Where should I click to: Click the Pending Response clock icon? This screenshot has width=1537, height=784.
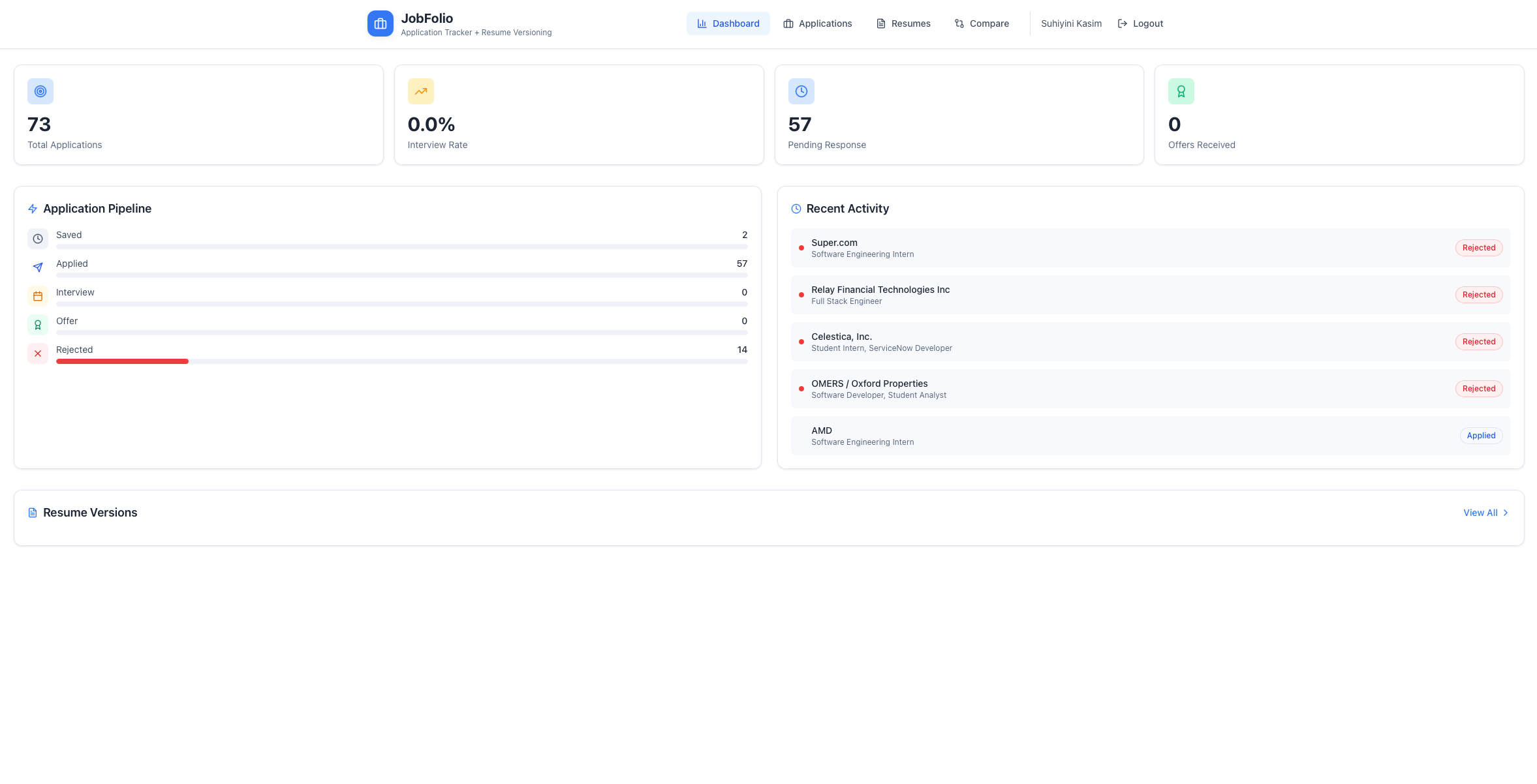tap(801, 91)
